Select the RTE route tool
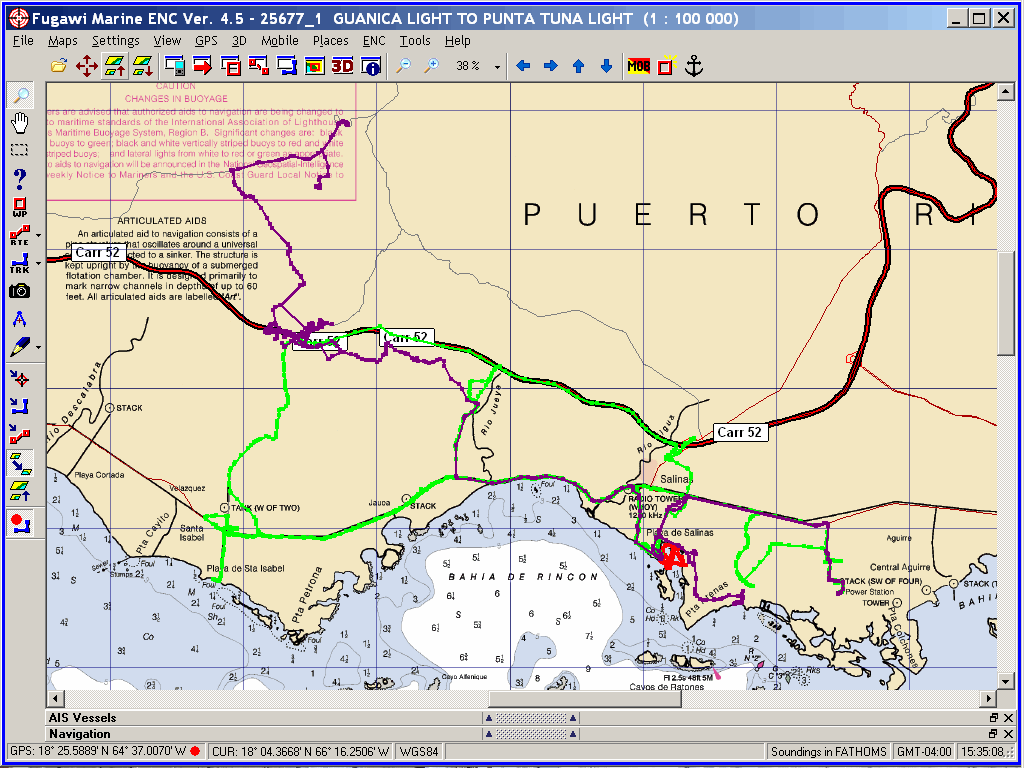This screenshot has height=768, width=1024. (20, 235)
